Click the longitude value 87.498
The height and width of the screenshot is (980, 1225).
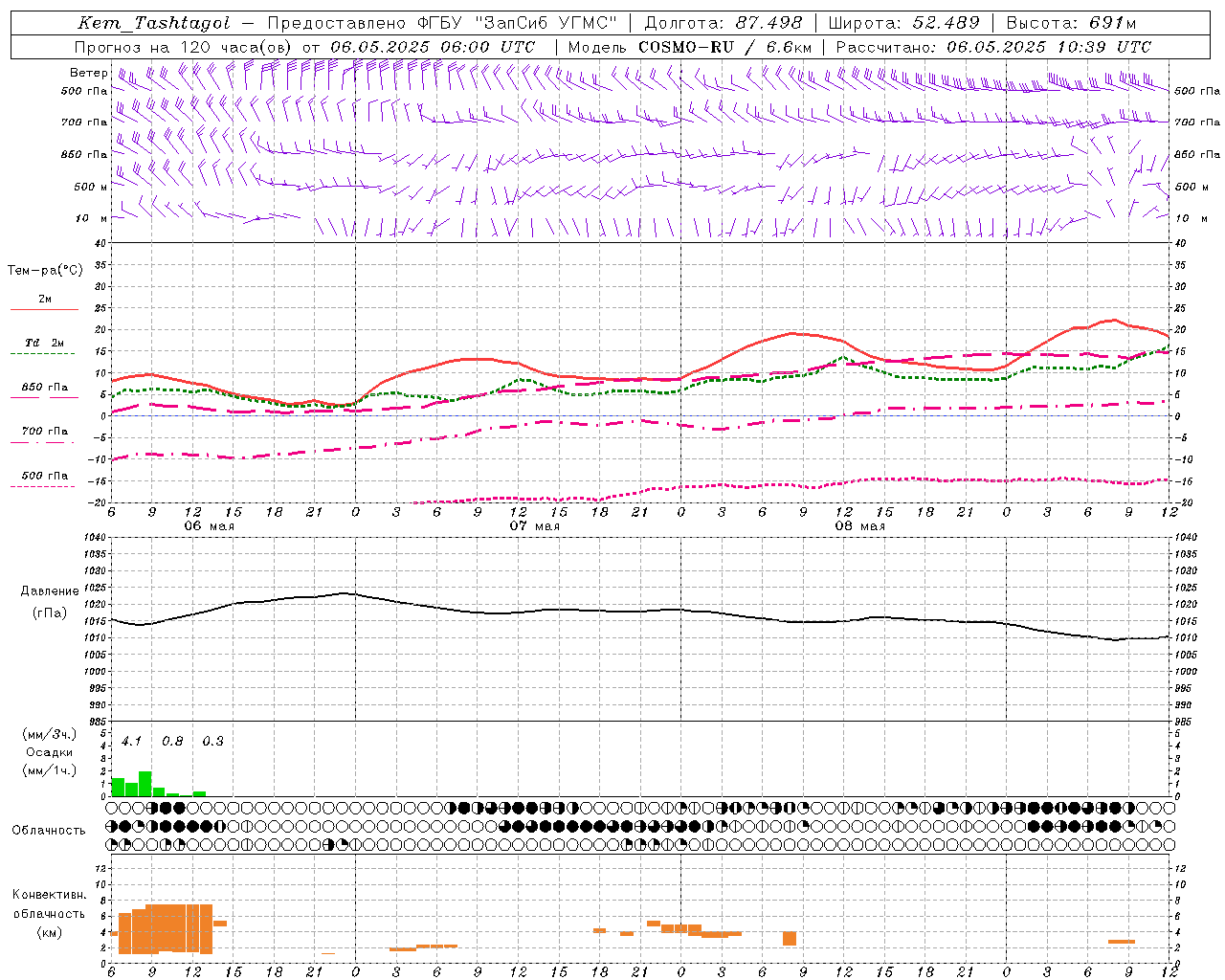click(768, 23)
